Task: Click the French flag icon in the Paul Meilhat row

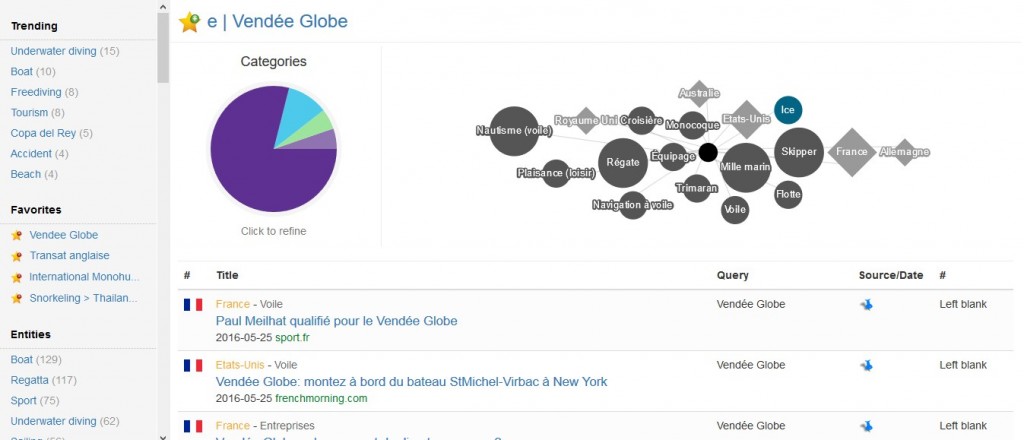Action: click(x=193, y=305)
